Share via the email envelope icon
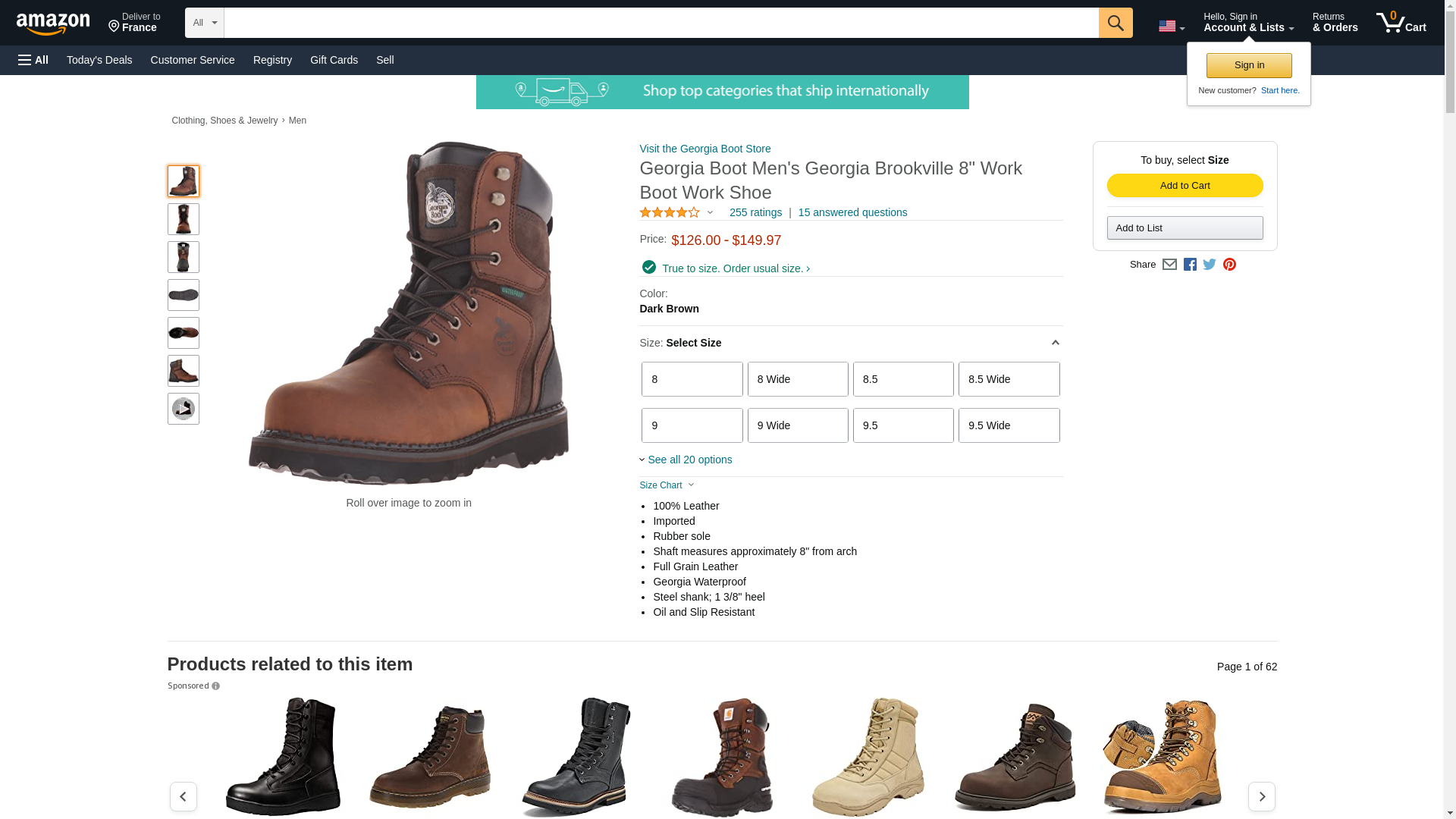The height and width of the screenshot is (819, 1456). [1169, 265]
